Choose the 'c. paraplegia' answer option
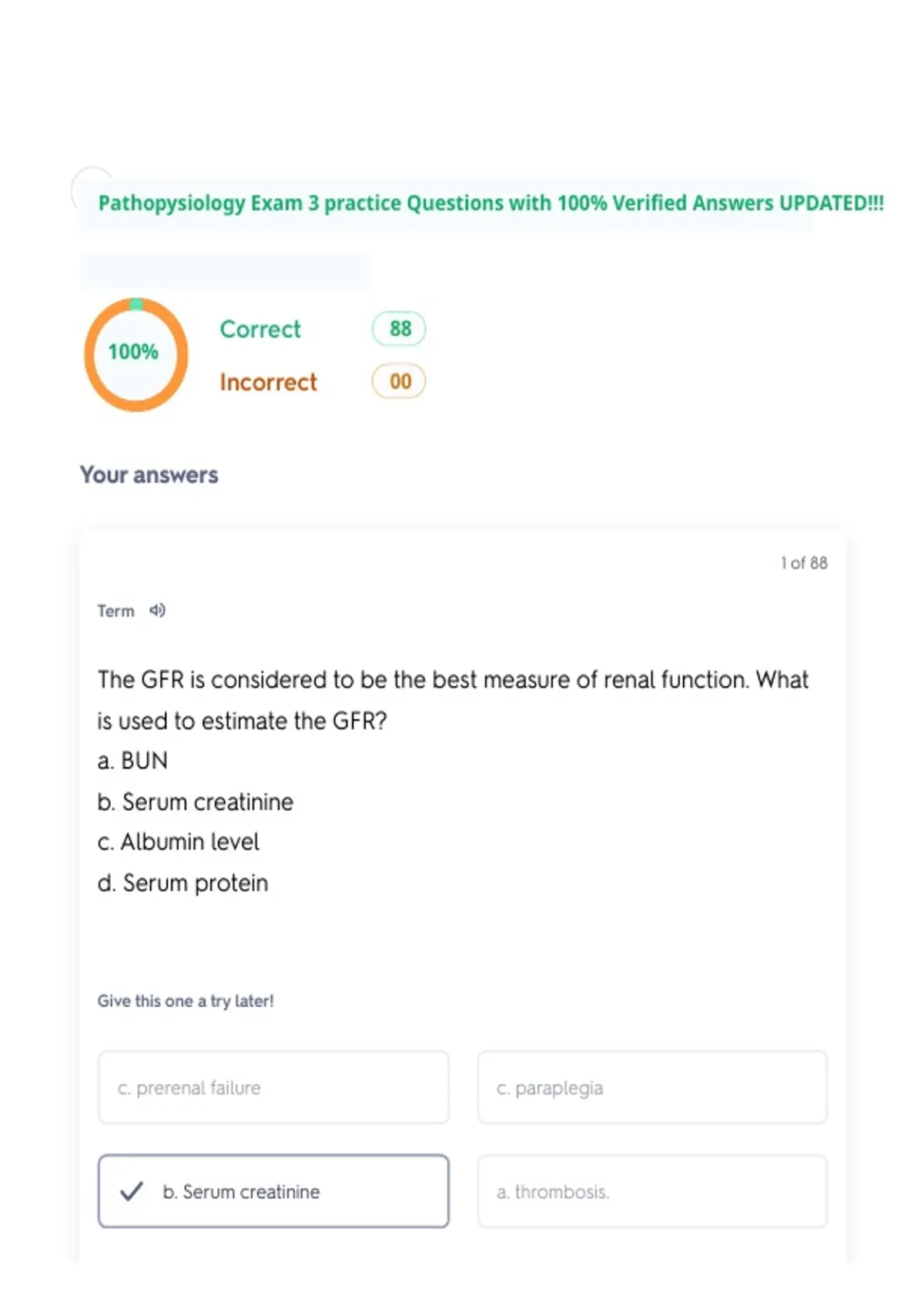Image resolution: width=924 pixels, height=1309 pixels. pos(652,1087)
